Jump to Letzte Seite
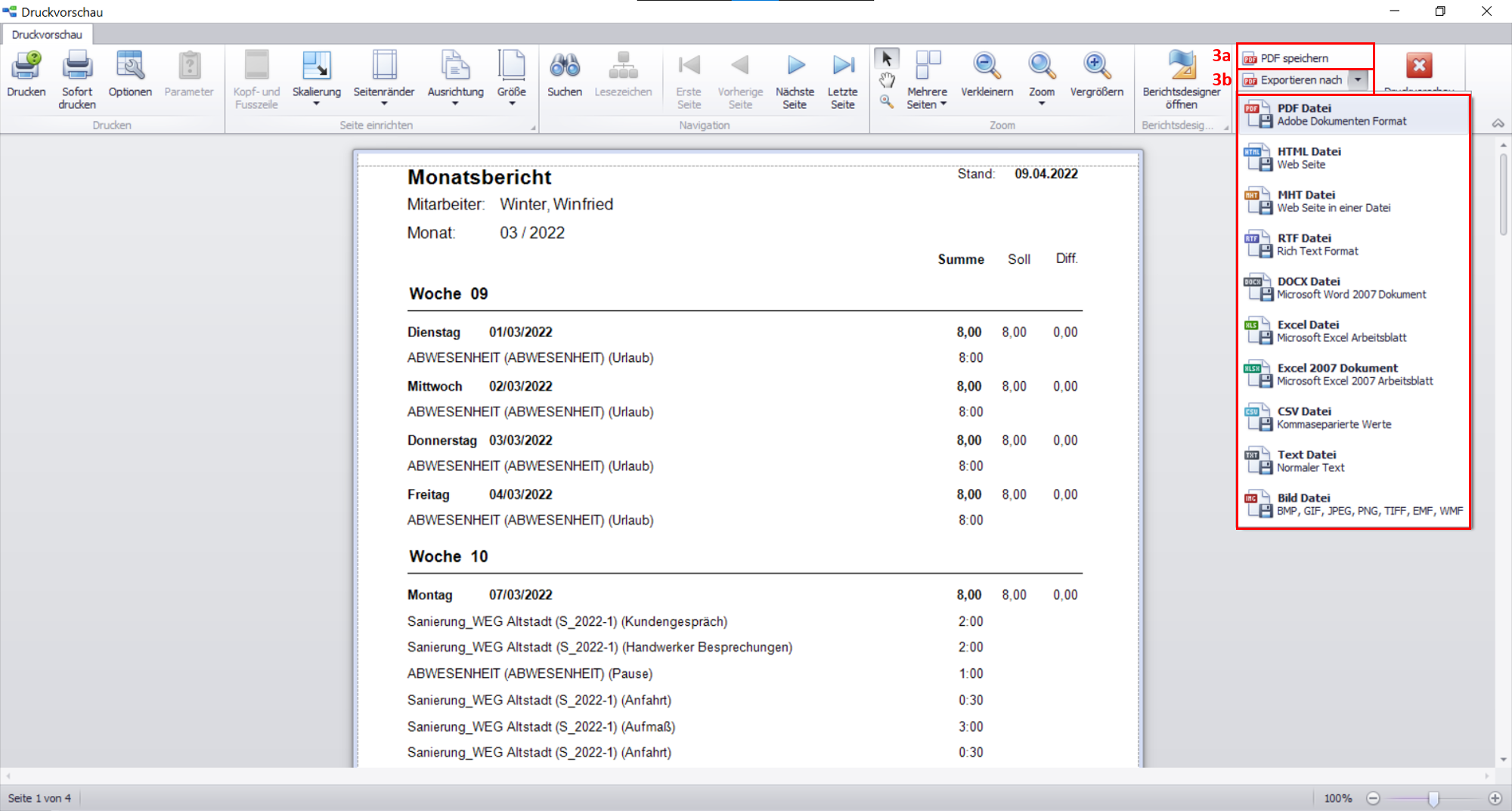The height and width of the screenshot is (811, 1512). coord(842,79)
